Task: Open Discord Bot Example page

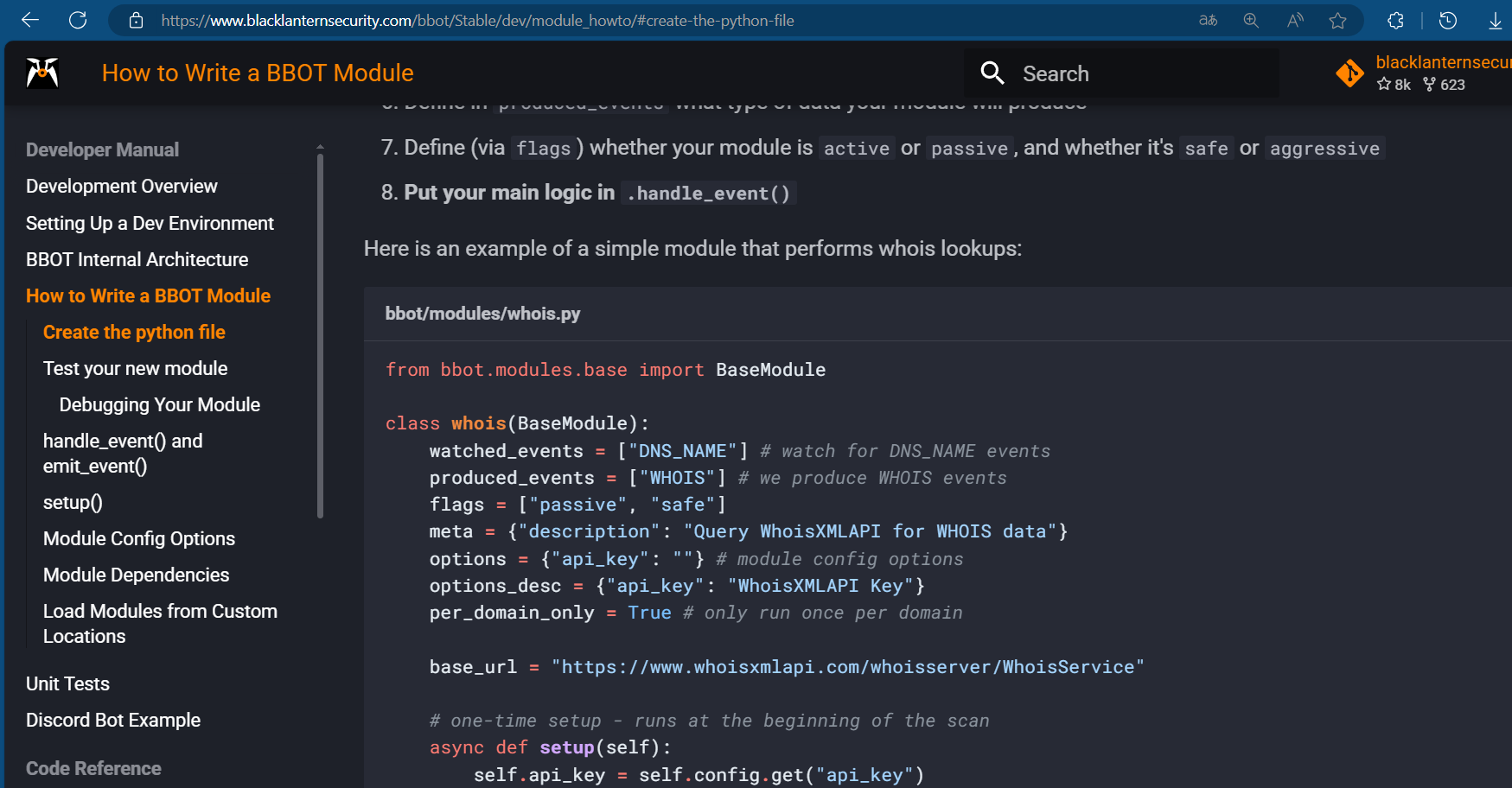Action: (x=112, y=721)
